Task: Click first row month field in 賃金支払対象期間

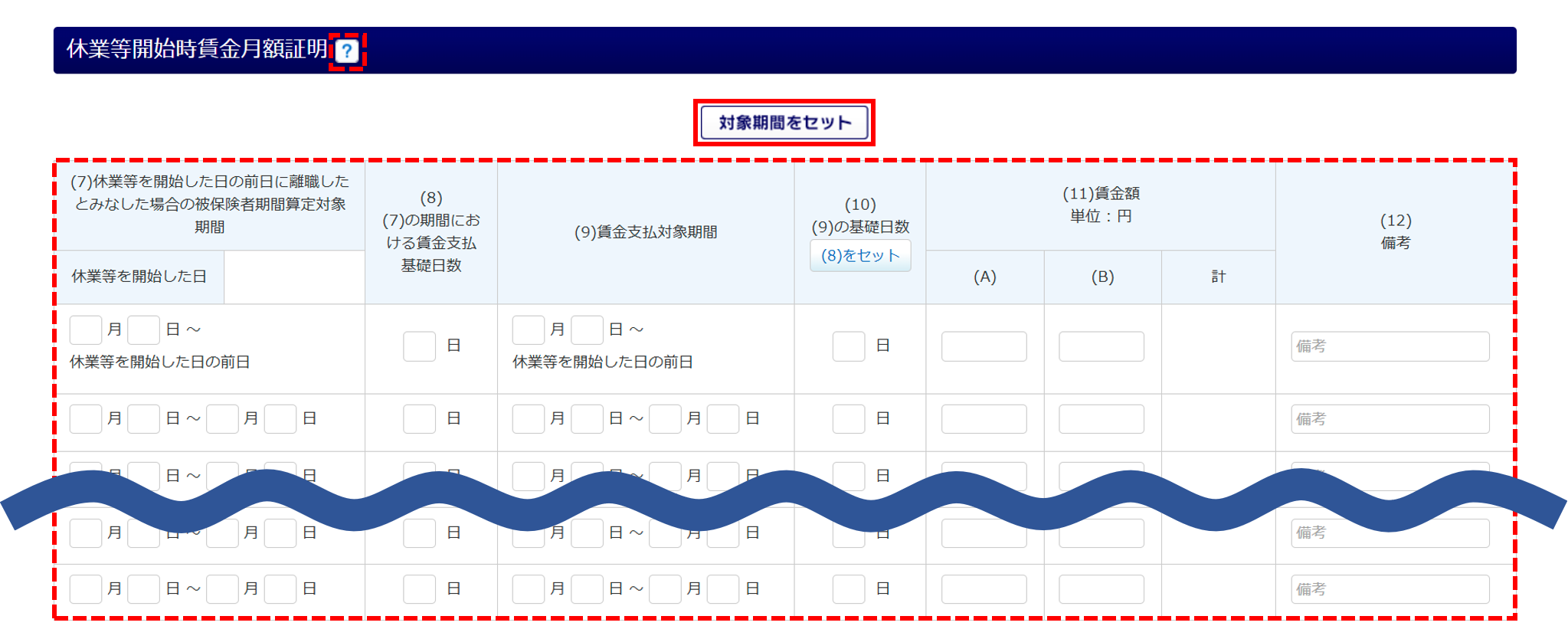Action: pos(529,330)
